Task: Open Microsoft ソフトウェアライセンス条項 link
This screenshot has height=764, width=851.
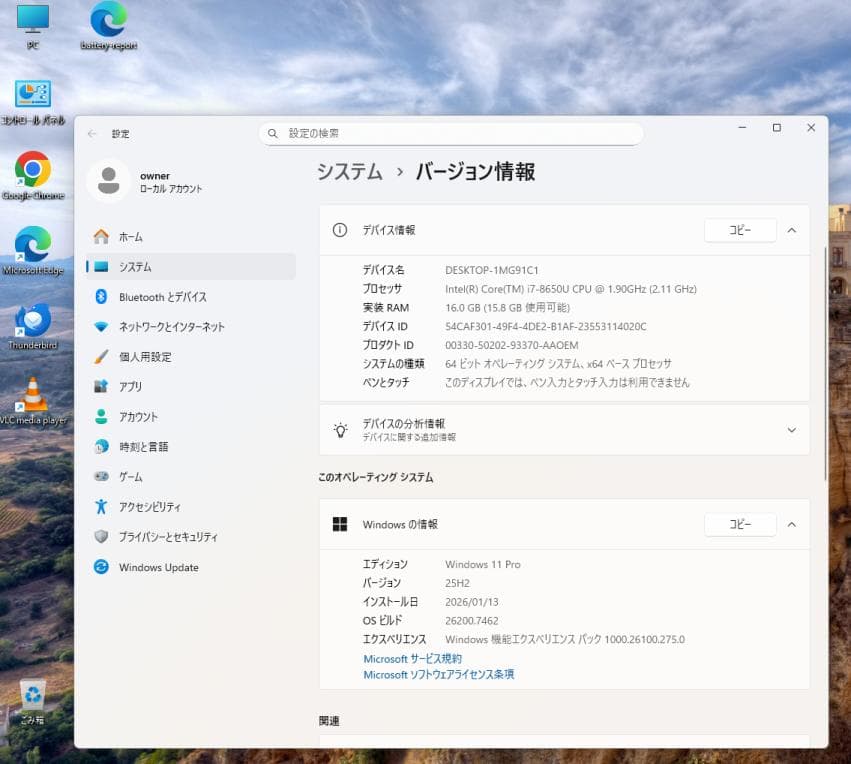Action: [x=439, y=674]
